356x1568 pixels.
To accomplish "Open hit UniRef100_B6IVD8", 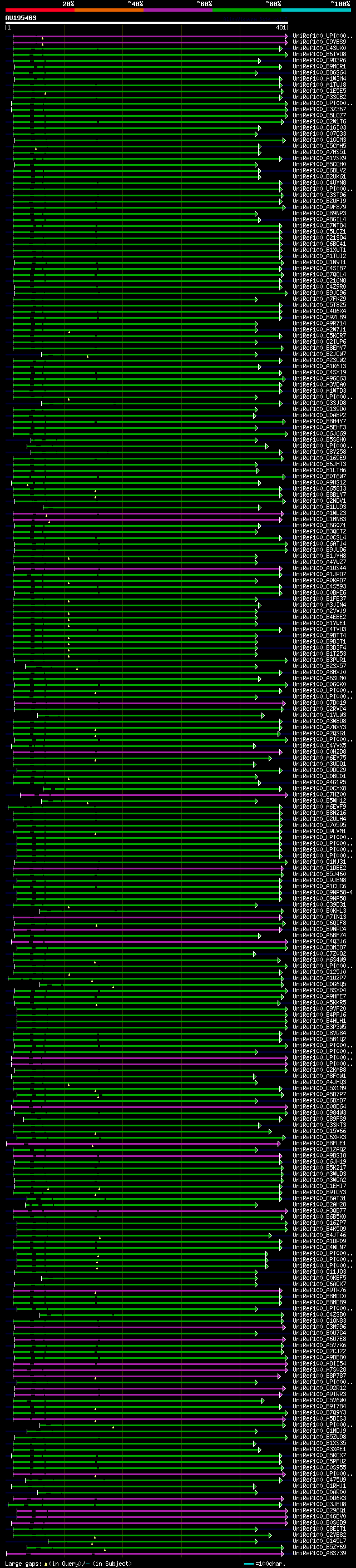I will tap(319, 54).
